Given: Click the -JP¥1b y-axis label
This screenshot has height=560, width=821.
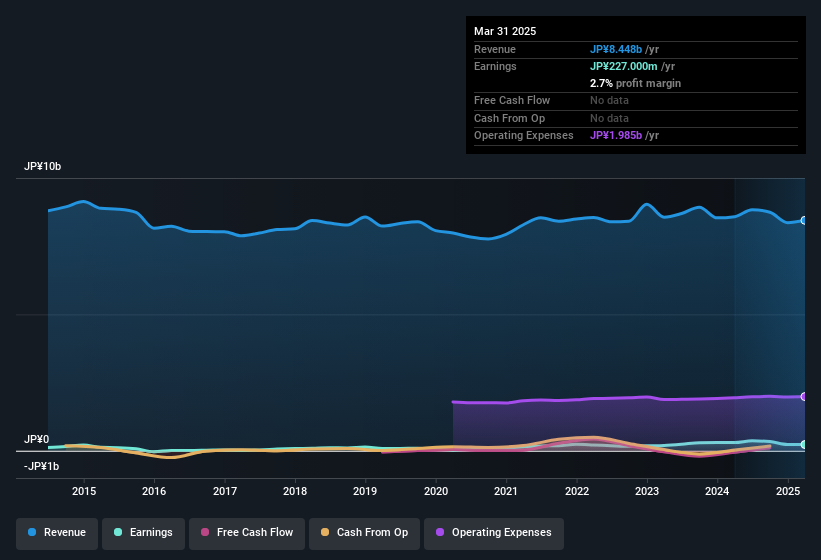Looking at the screenshot, I should [41, 466].
